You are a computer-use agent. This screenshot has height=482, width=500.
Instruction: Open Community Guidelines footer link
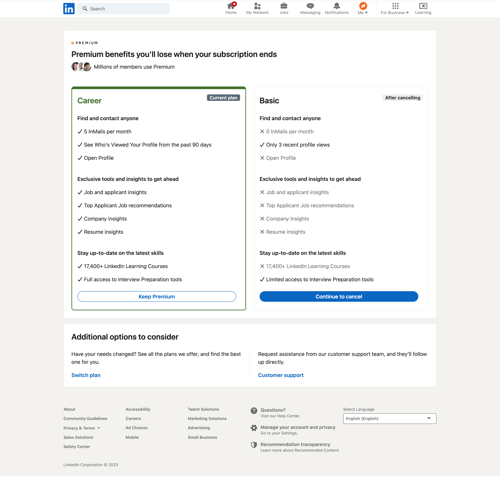pyautogui.click(x=85, y=418)
